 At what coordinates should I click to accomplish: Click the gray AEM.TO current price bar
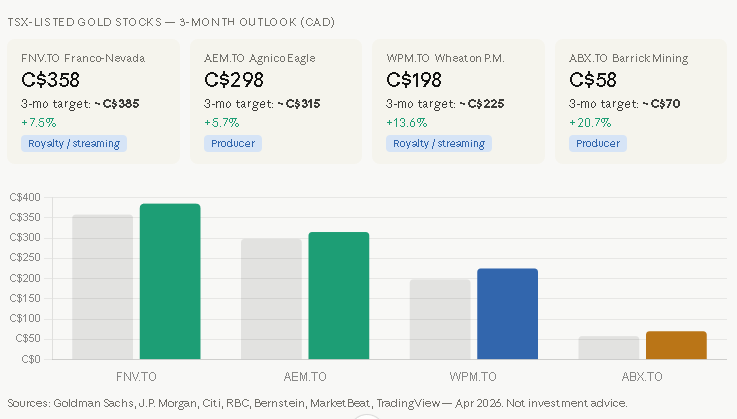[x=271, y=299]
